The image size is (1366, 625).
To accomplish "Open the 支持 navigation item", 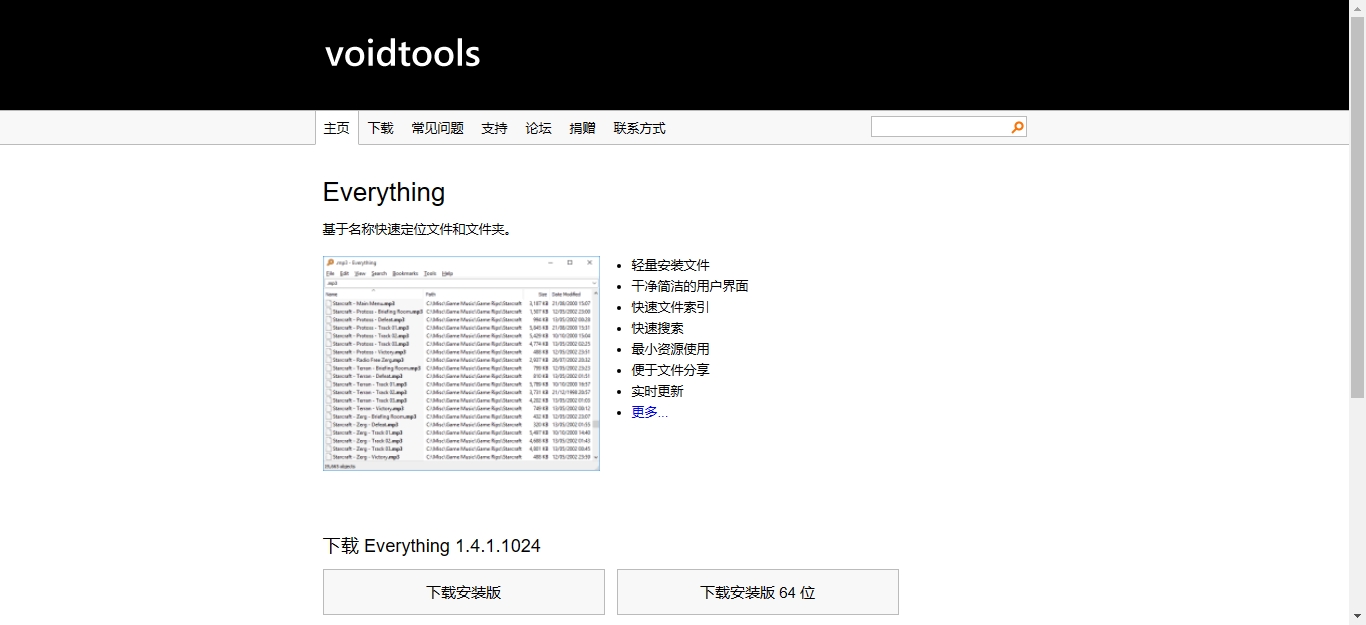I will (x=494, y=128).
